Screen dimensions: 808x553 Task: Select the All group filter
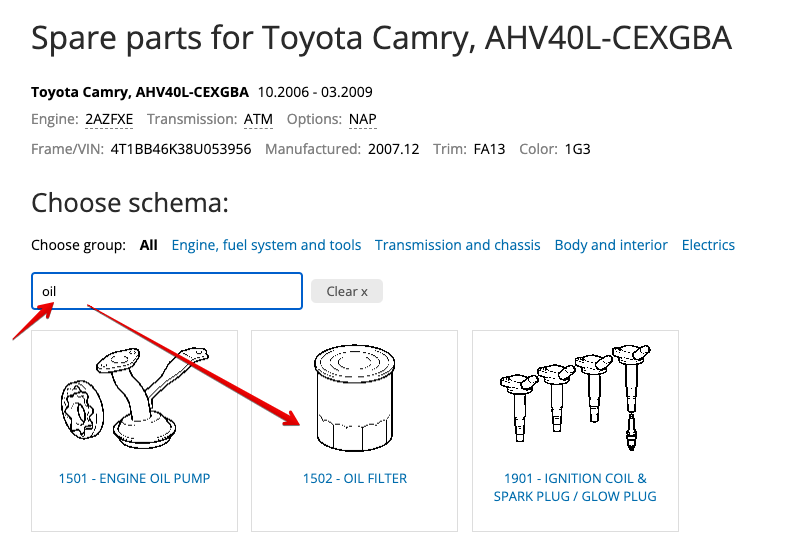coord(149,245)
